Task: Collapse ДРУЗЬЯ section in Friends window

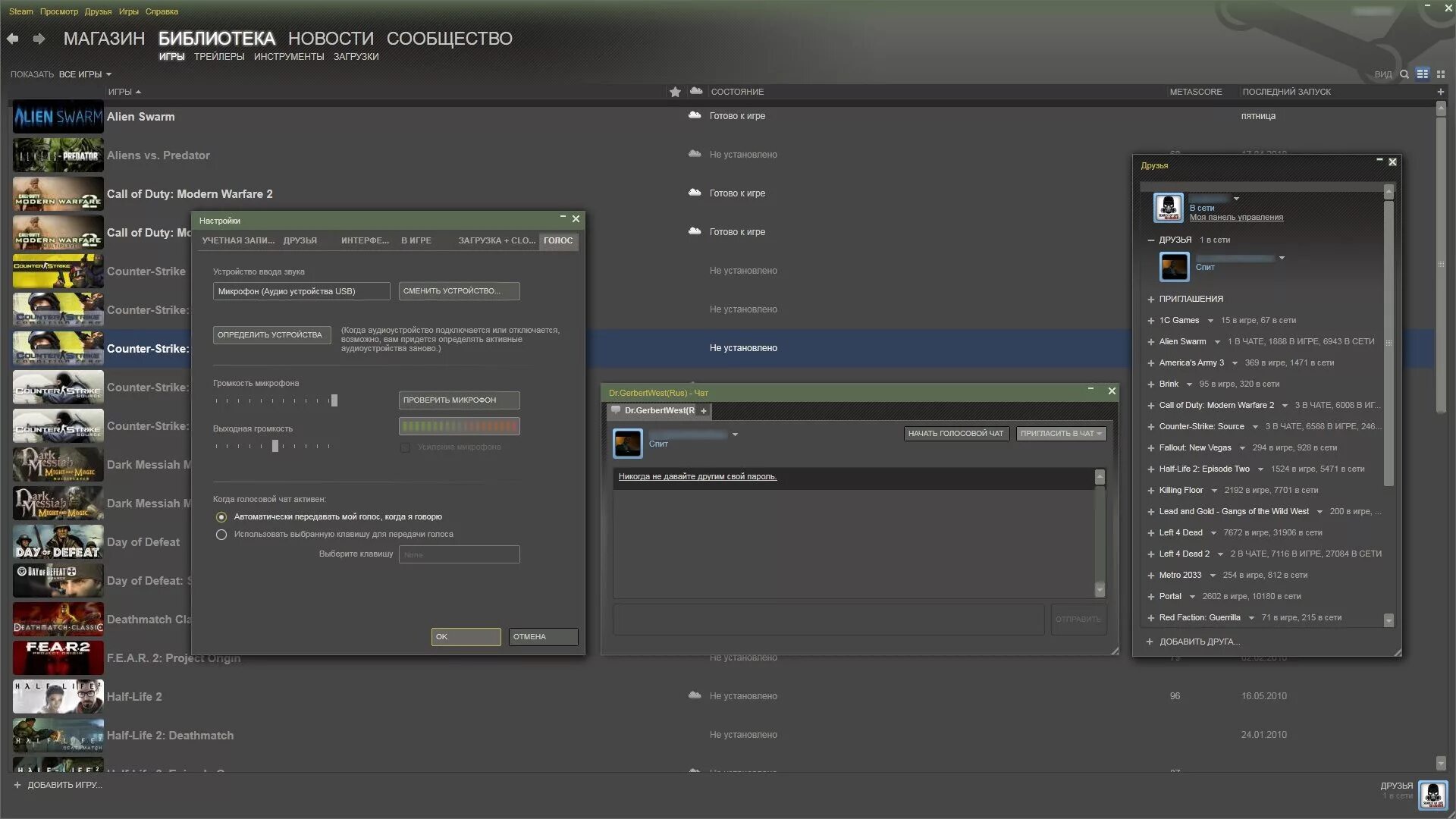Action: click(1150, 240)
